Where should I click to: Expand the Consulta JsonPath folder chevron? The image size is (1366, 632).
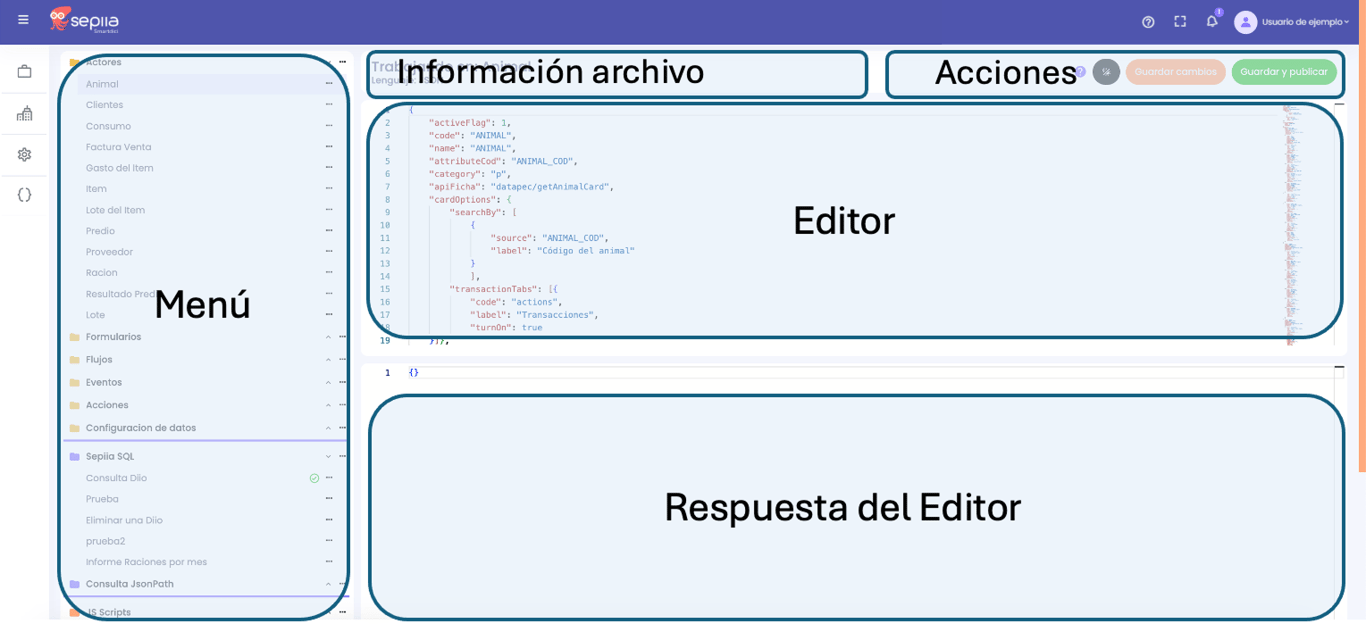coord(328,584)
